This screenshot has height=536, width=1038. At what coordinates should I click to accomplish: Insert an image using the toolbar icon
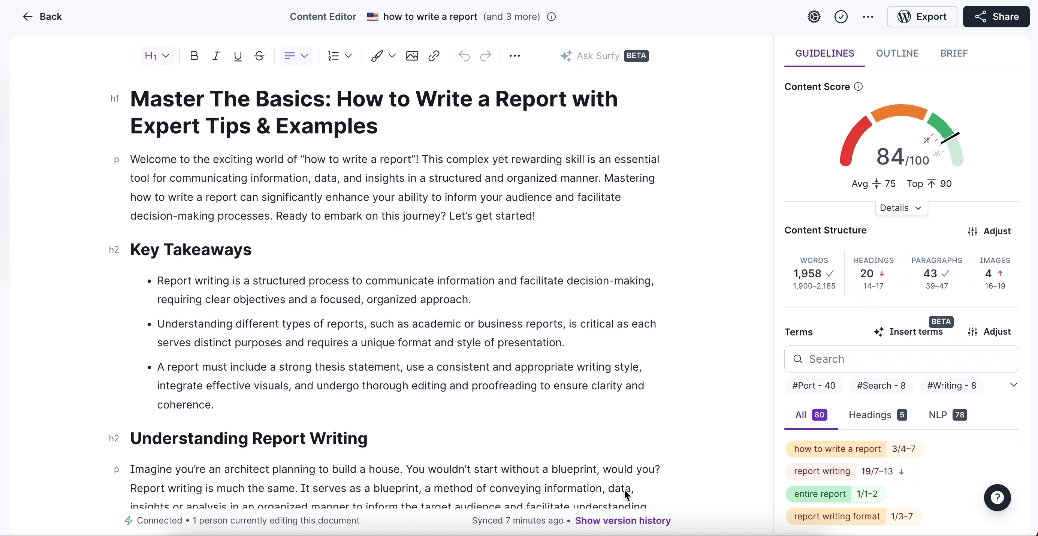(412, 56)
